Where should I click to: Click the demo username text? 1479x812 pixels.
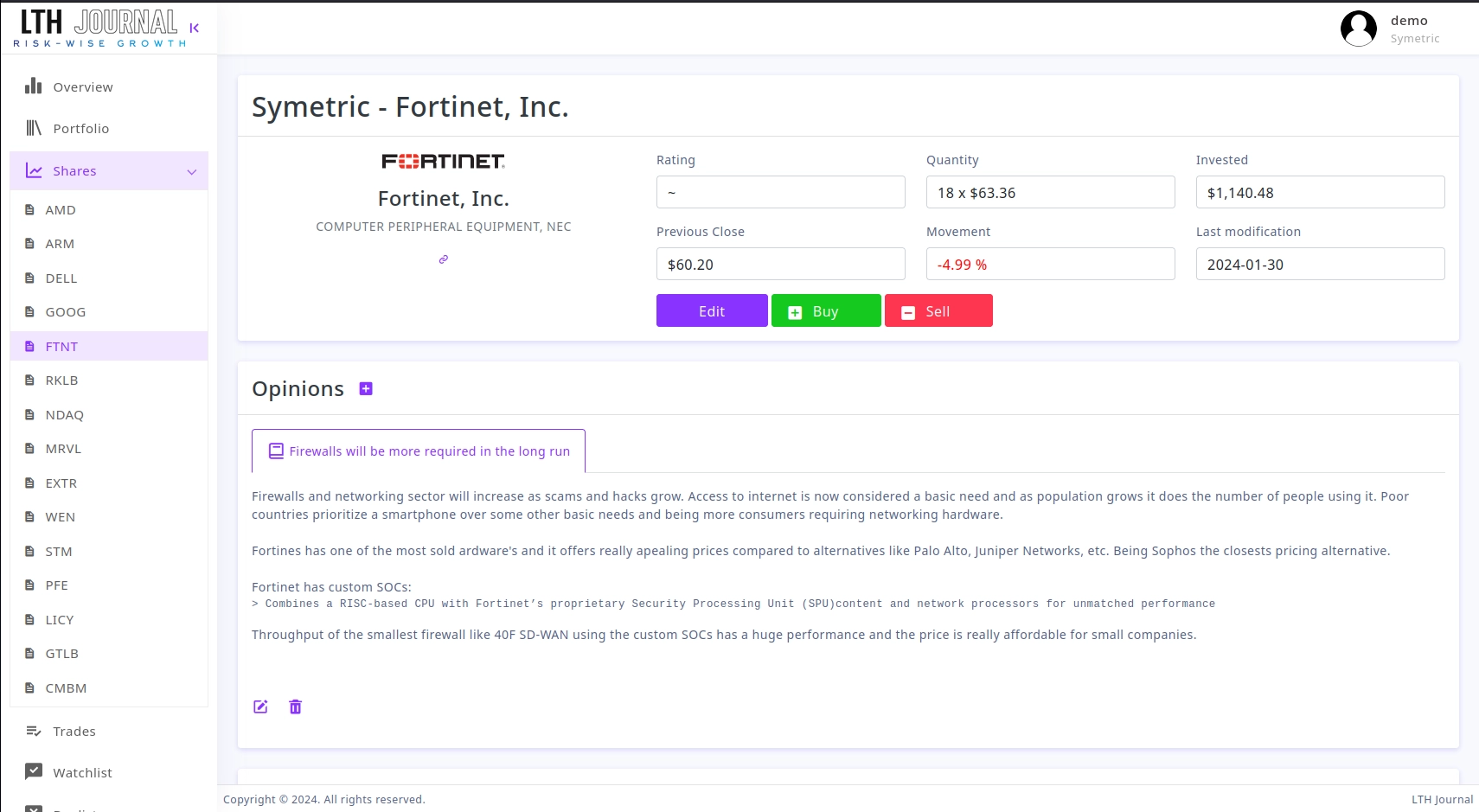(1409, 21)
